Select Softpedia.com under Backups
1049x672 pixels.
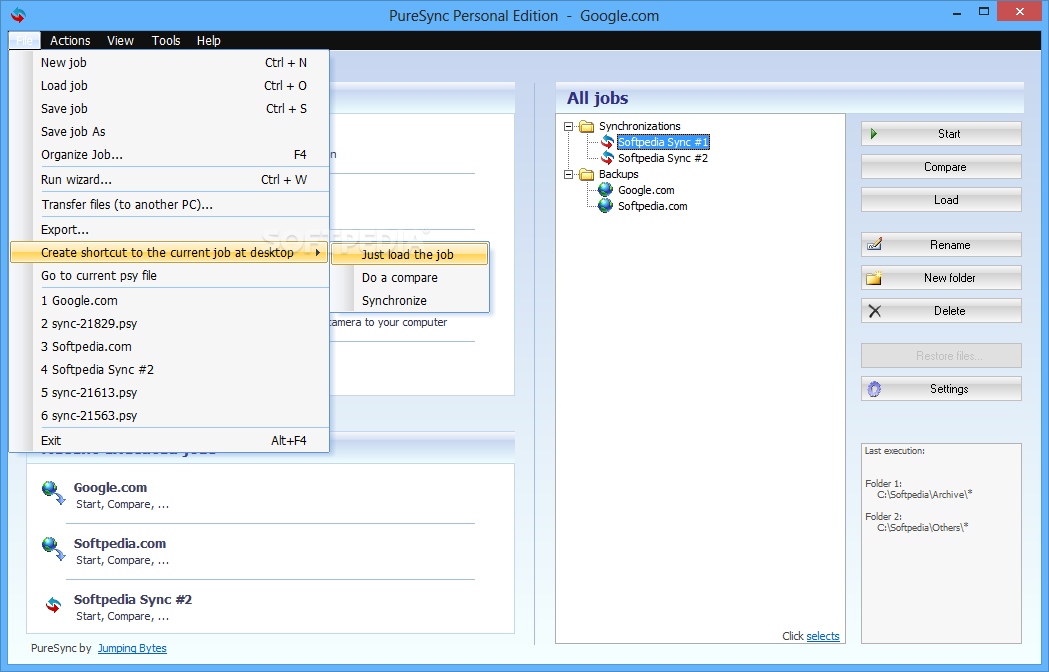pyautogui.click(x=652, y=206)
